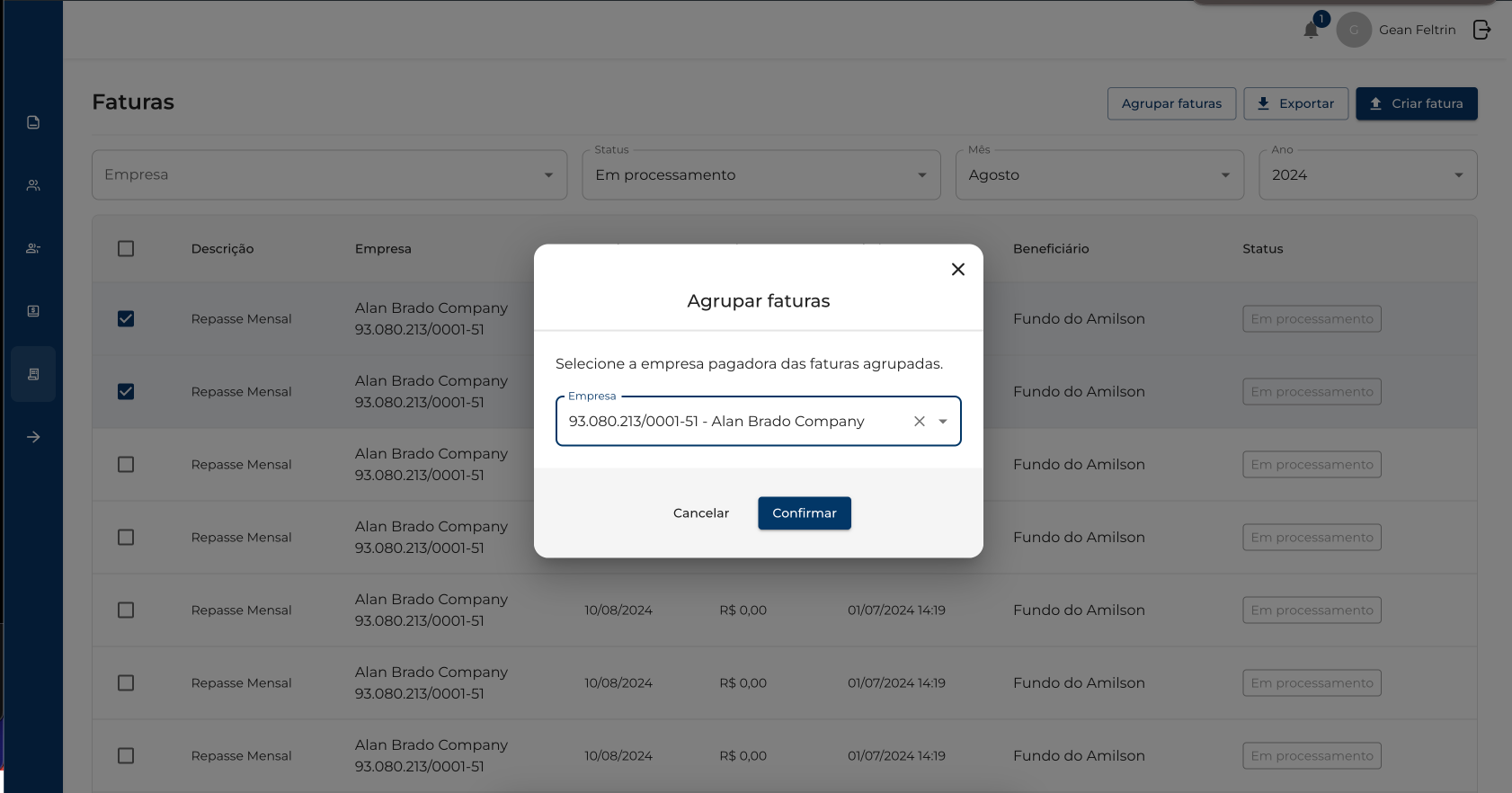Expand sidebar with the arrow icon

tap(33, 437)
